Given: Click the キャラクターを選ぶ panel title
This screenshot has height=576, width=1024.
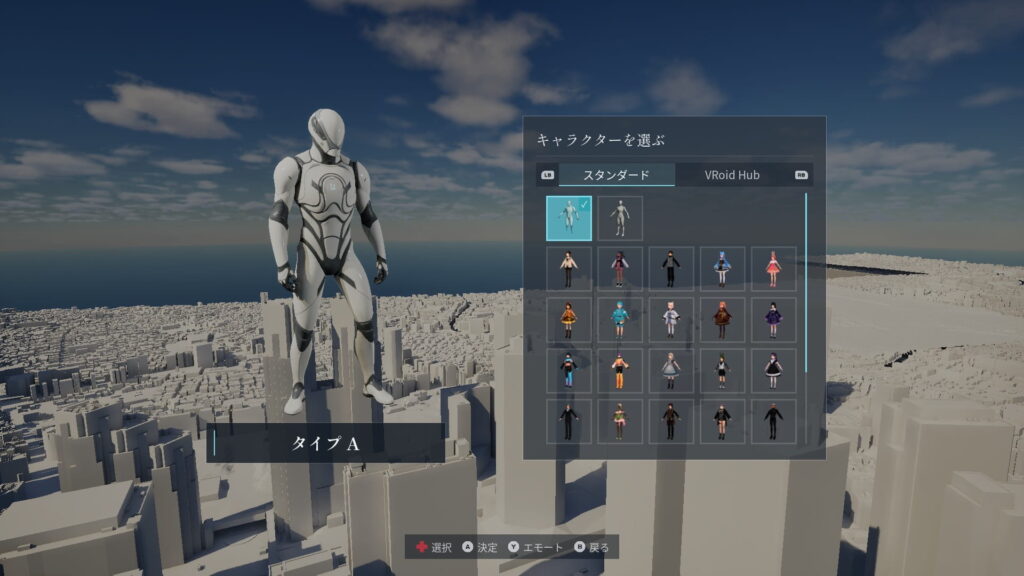Looking at the screenshot, I should pos(600,140).
